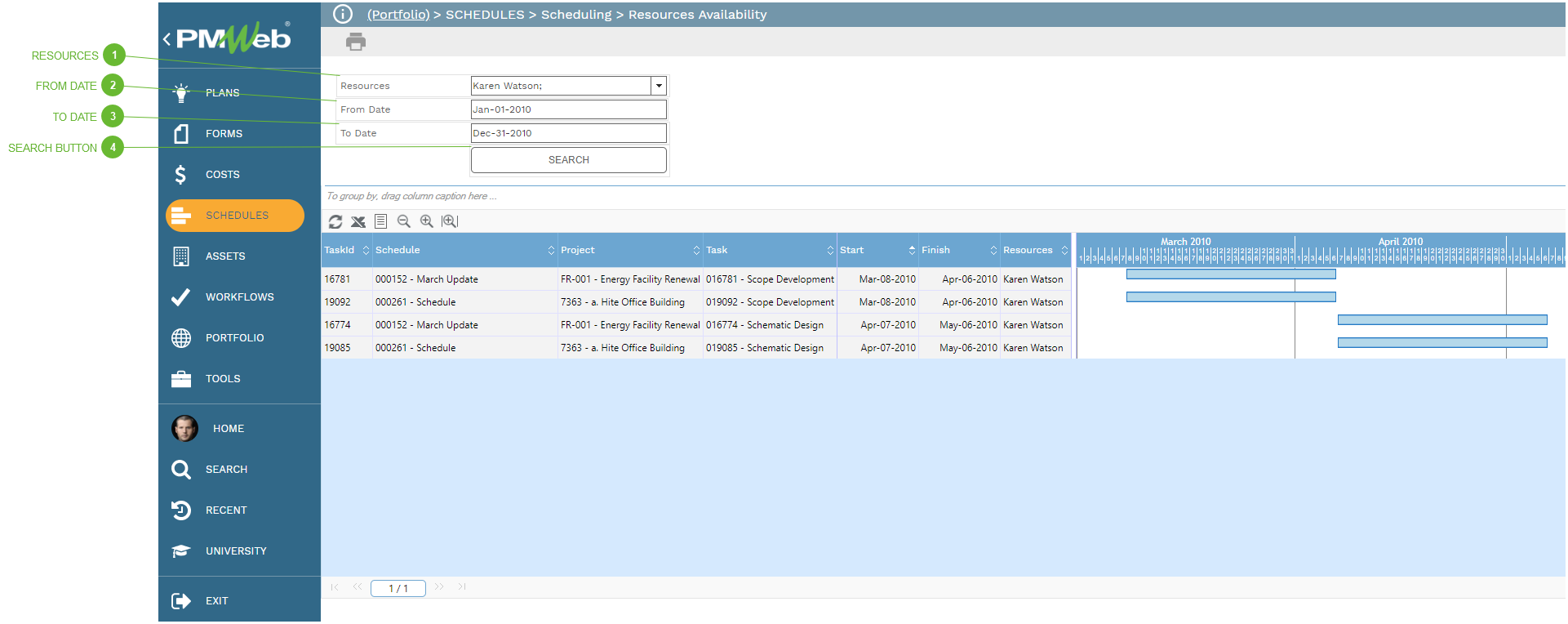
Task: Click zoom-to-fit icon in grid toolbar
Action: [x=450, y=221]
